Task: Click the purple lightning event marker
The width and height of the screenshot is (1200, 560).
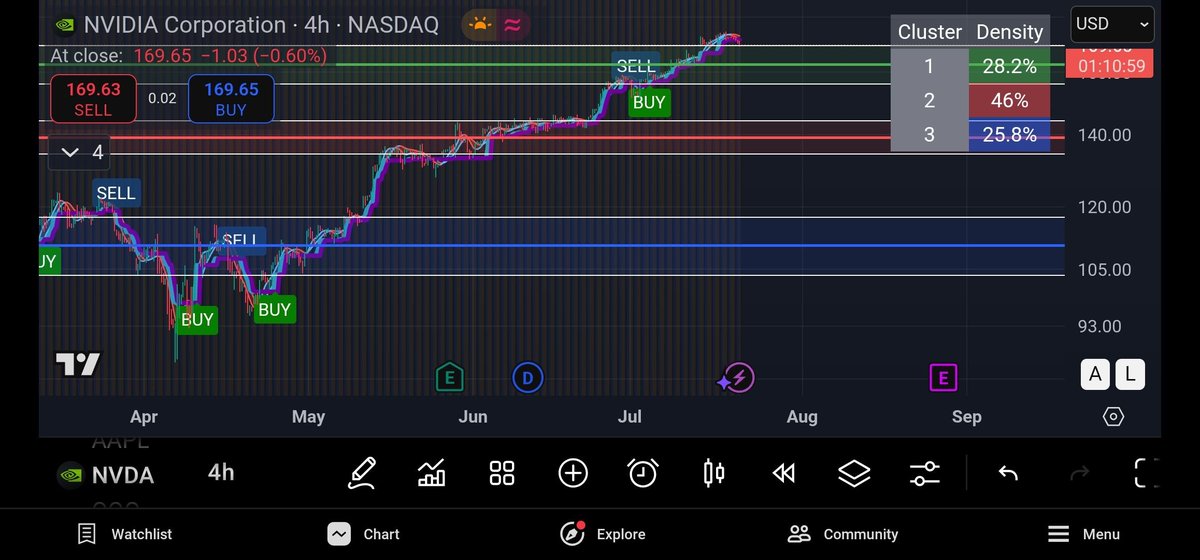Action: [x=737, y=377]
